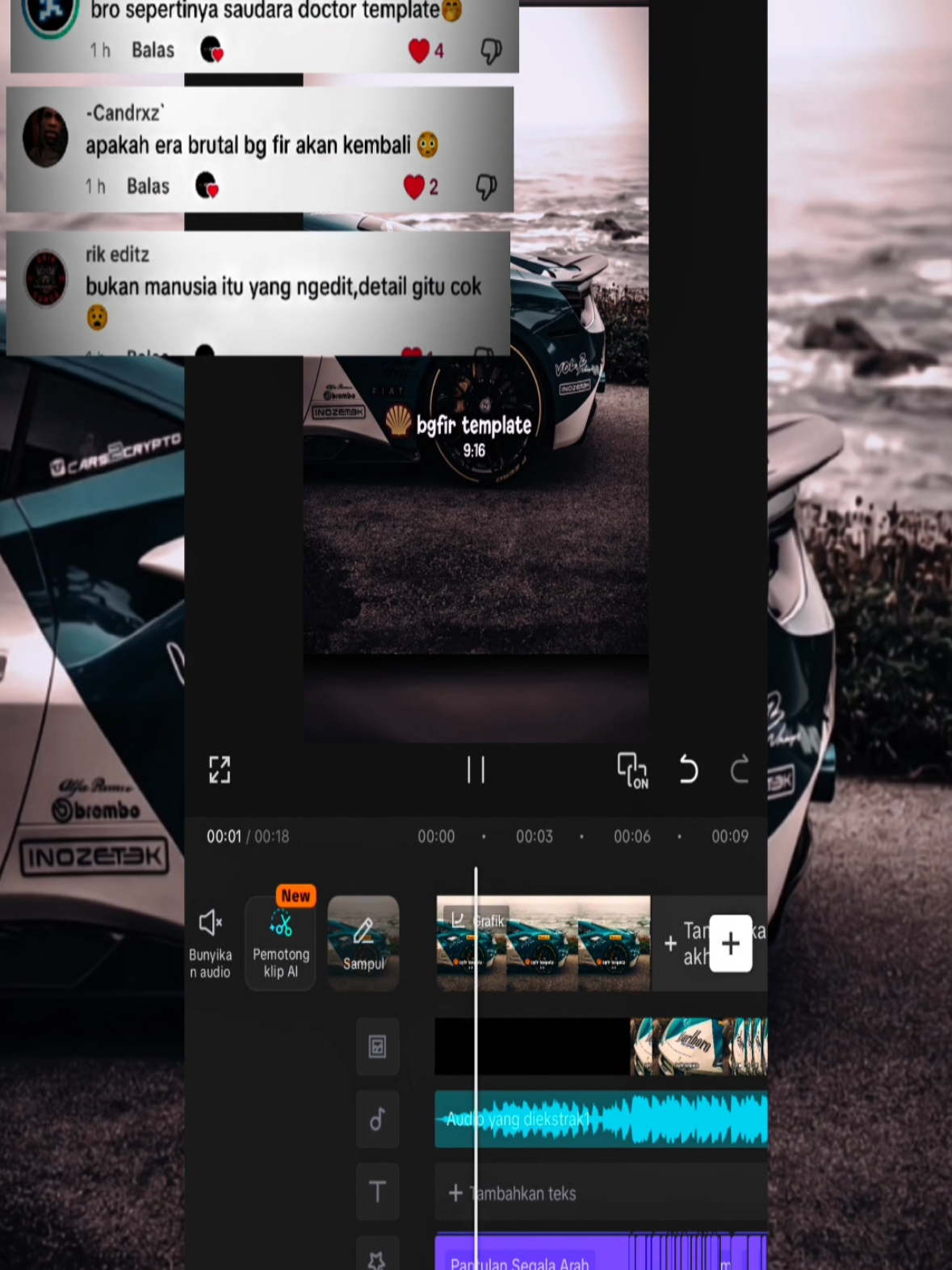
Task: Redo the previous edit
Action: (x=740, y=770)
